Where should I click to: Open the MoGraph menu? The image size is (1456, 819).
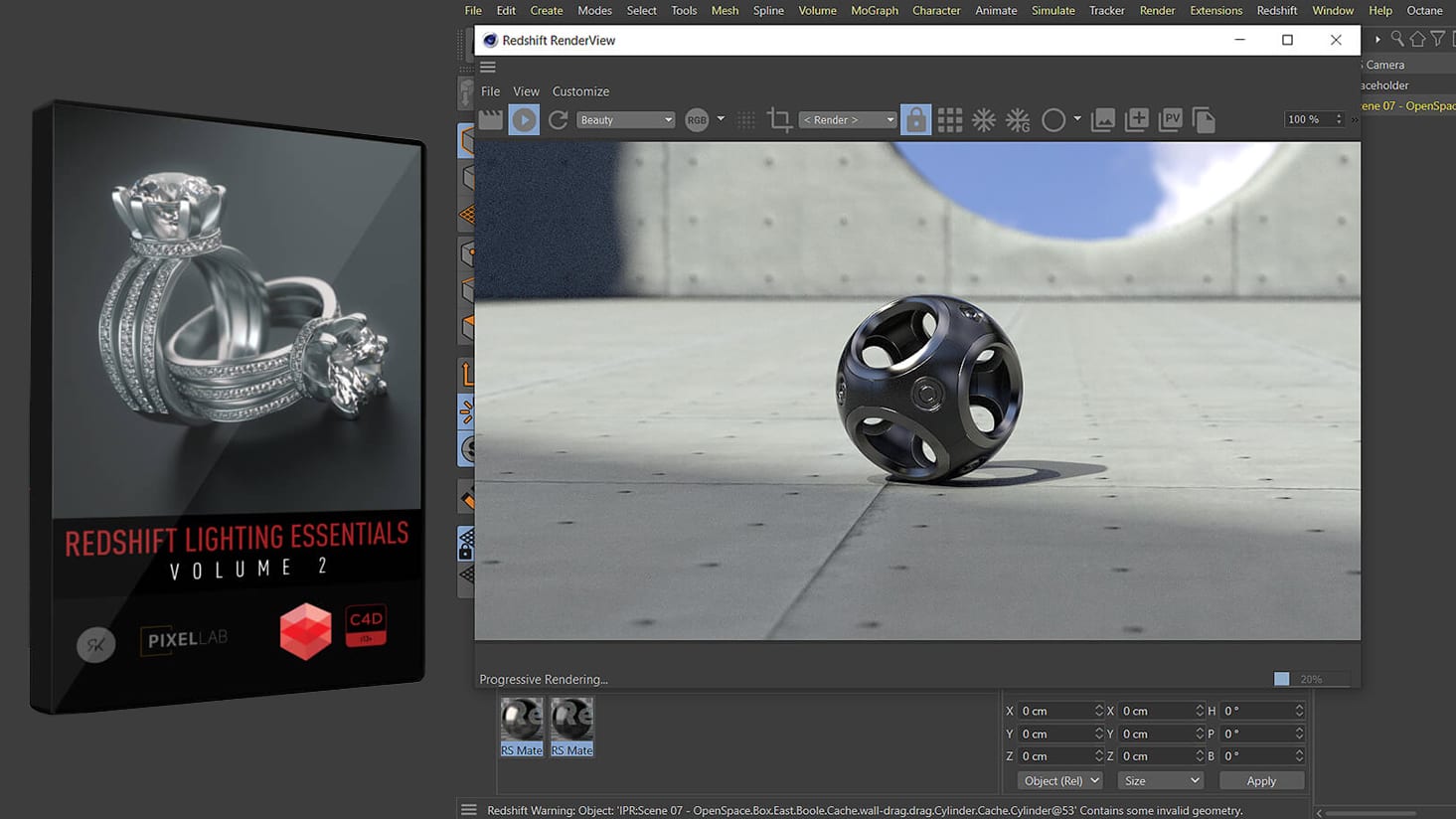pyautogui.click(x=875, y=10)
